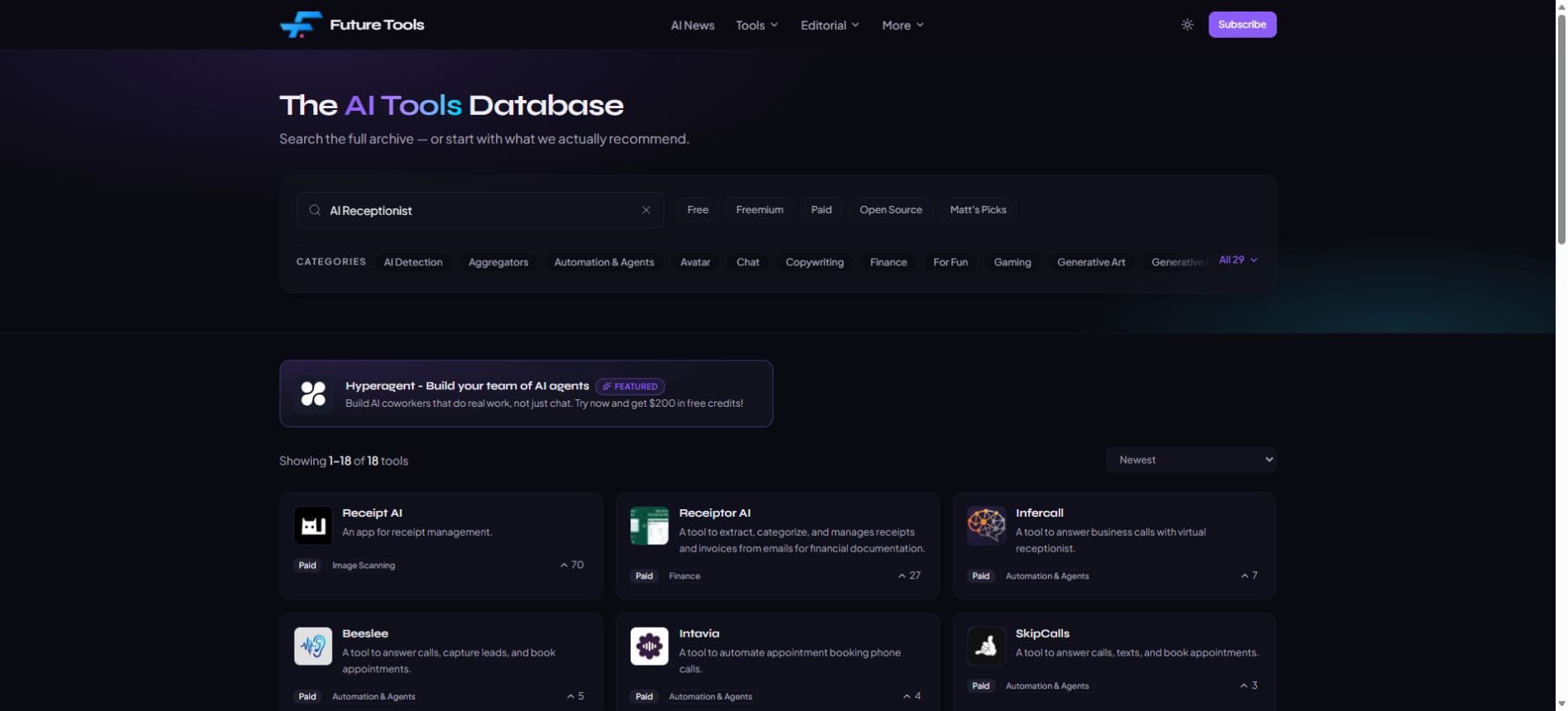Screen dimensions: 1568x711
Task: Filter by Chat category
Action: click(x=748, y=262)
